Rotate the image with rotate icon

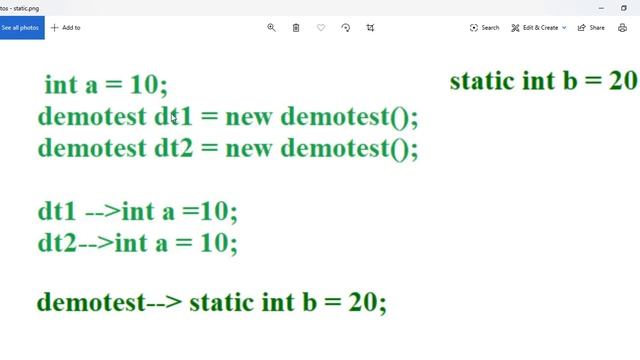click(x=346, y=28)
